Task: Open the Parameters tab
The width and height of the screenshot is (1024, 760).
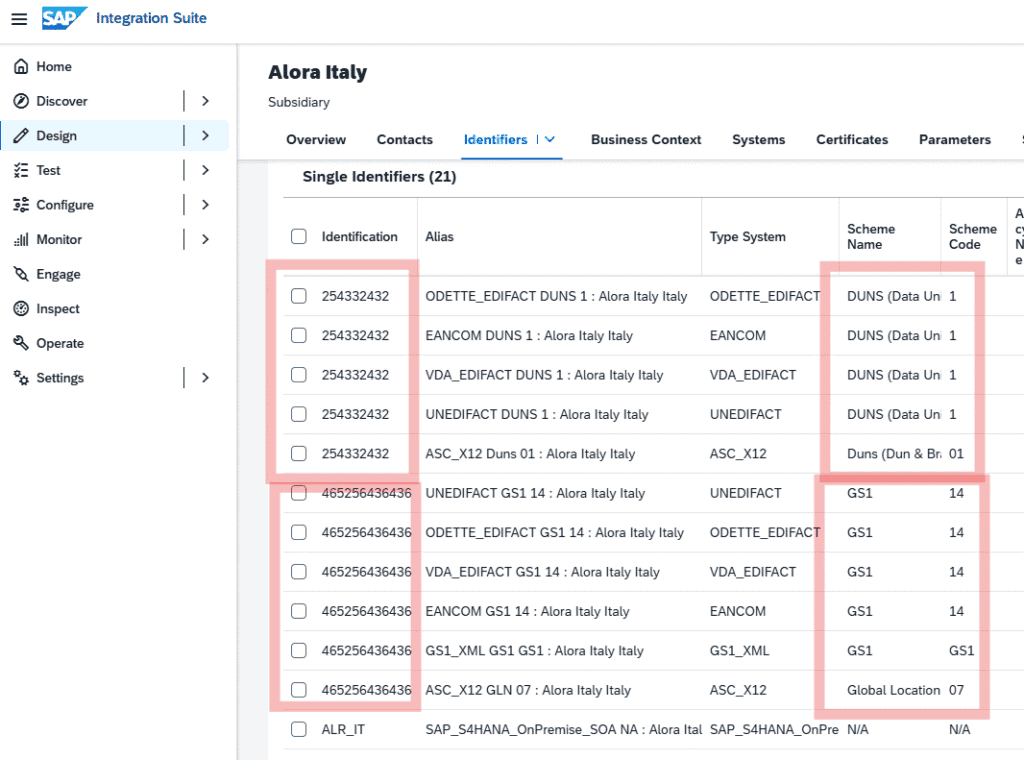Action: point(955,140)
